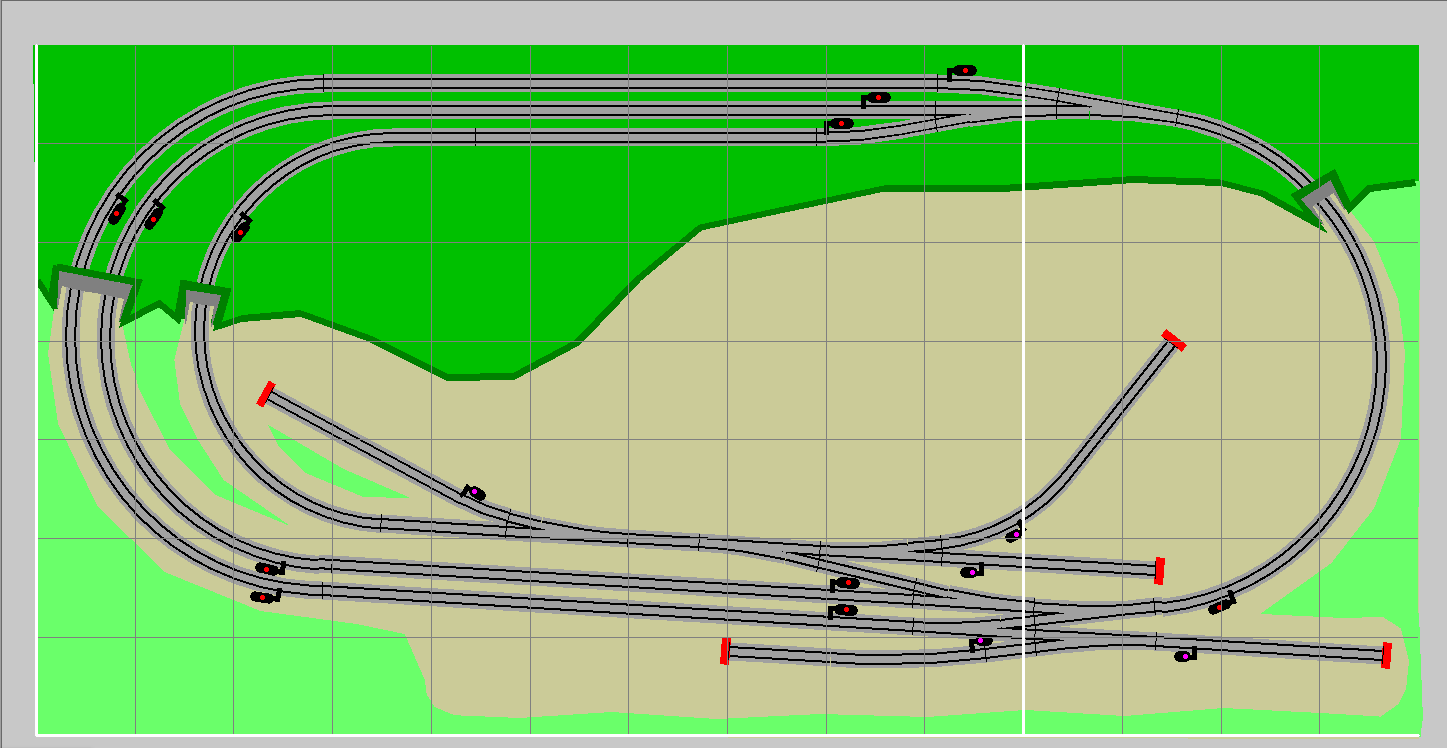Click the magenta signal beside the right diagonal siding
1447x748 pixels.
tap(1015, 533)
